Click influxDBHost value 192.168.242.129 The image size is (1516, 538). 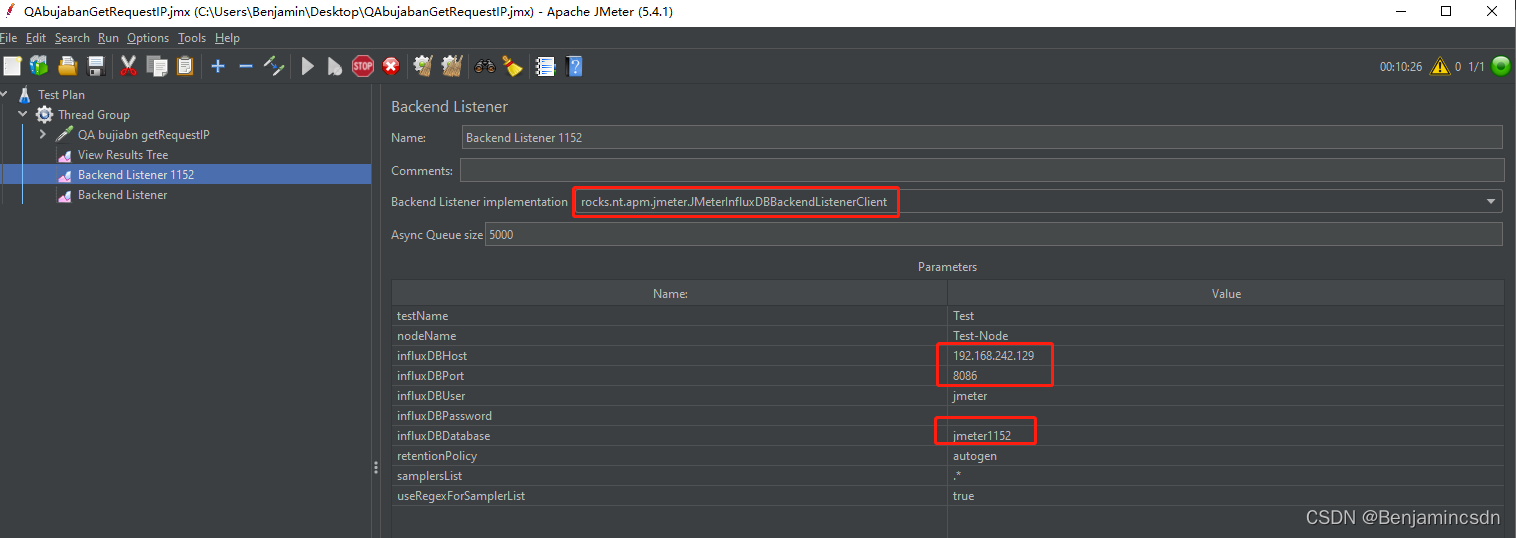pyautogui.click(x=1226, y=356)
